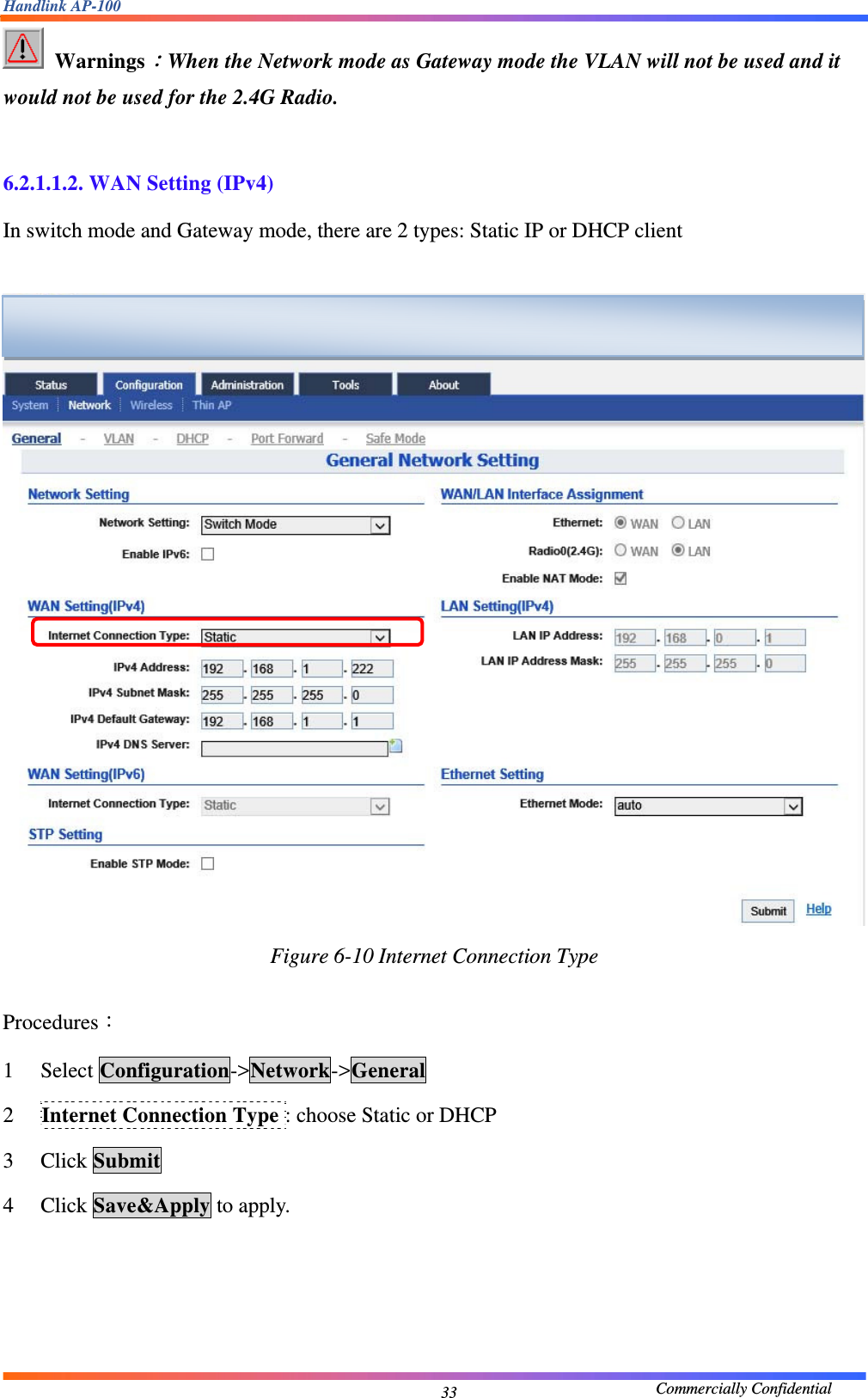Click the Submit button
868x1398 pixels.
pyautogui.click(x=768, y=911)
